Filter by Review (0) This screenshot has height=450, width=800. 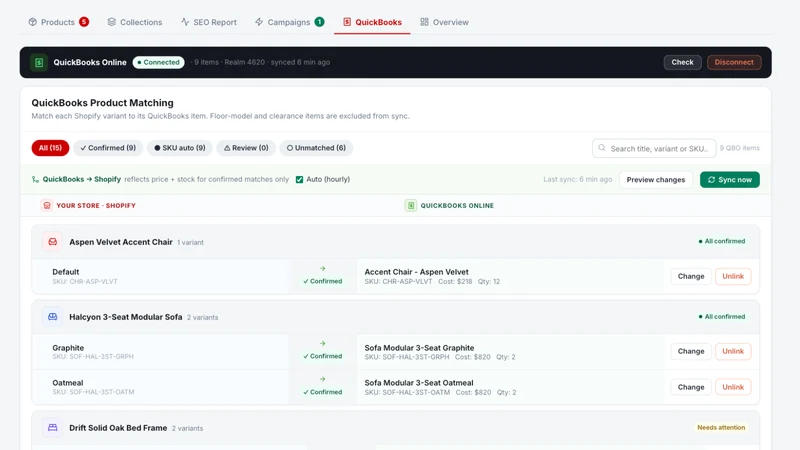click(x=246, y=148)
